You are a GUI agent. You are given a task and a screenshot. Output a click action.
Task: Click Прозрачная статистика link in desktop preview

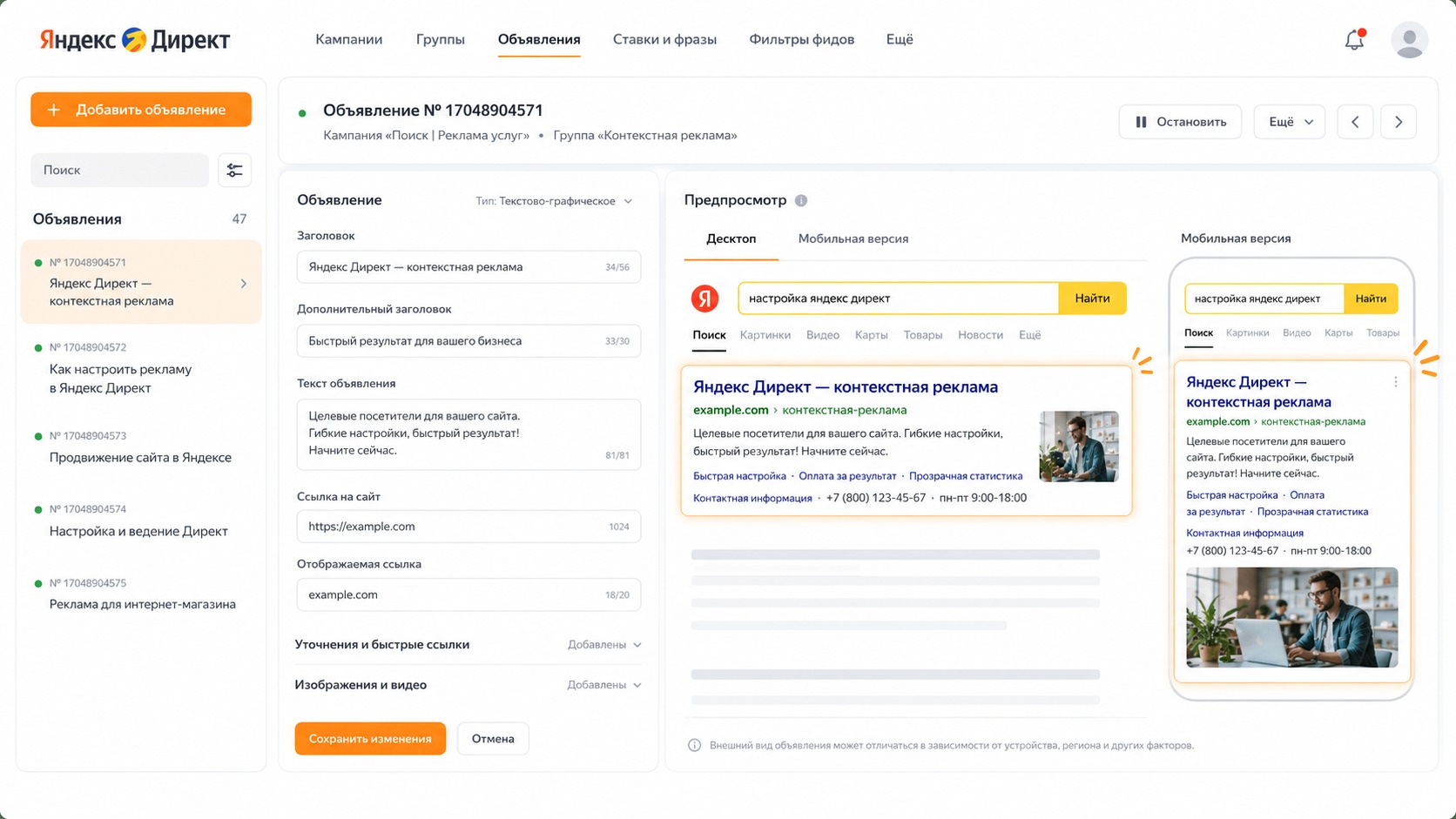[966, 476]
